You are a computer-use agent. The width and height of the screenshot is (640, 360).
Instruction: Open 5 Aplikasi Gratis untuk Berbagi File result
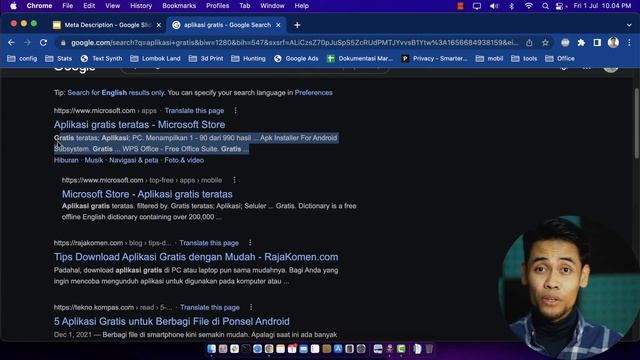click(x=172, y=321)
